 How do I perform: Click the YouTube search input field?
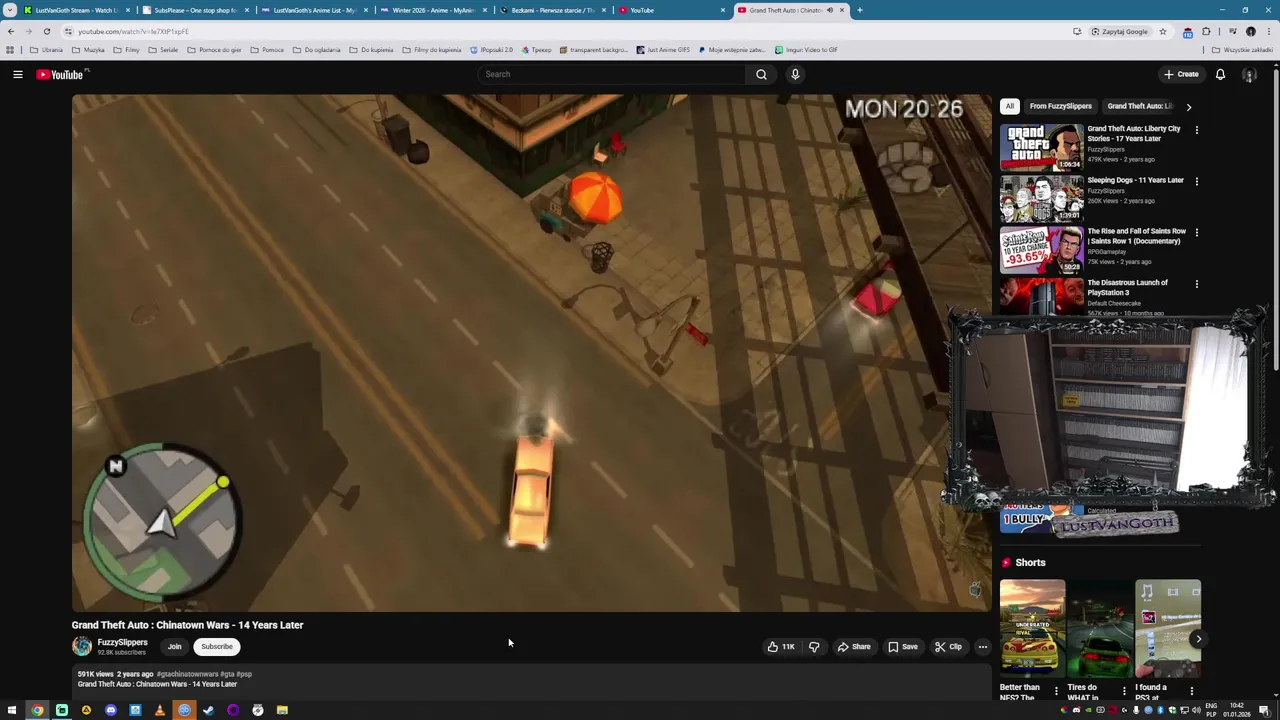click(611, 74)
